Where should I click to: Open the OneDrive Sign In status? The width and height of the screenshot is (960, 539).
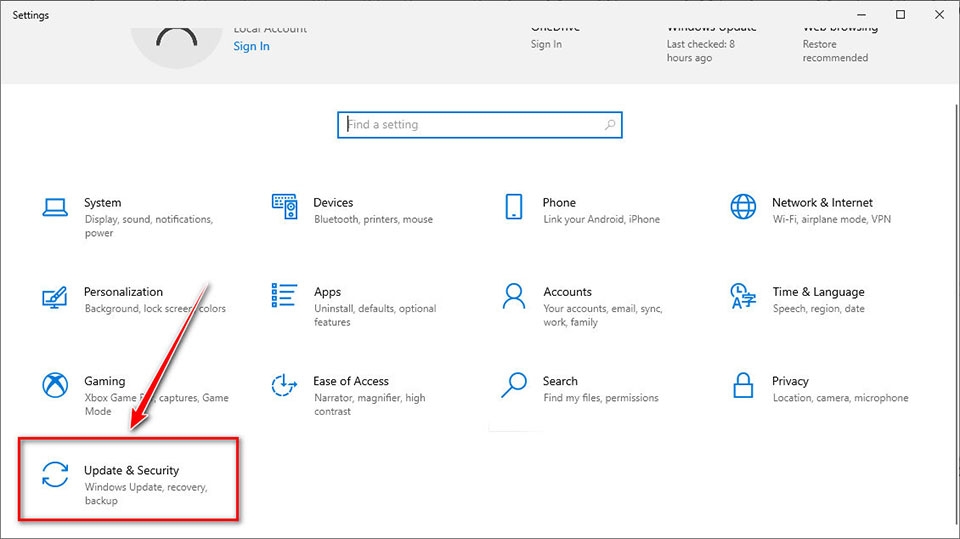tap(546, 44)
